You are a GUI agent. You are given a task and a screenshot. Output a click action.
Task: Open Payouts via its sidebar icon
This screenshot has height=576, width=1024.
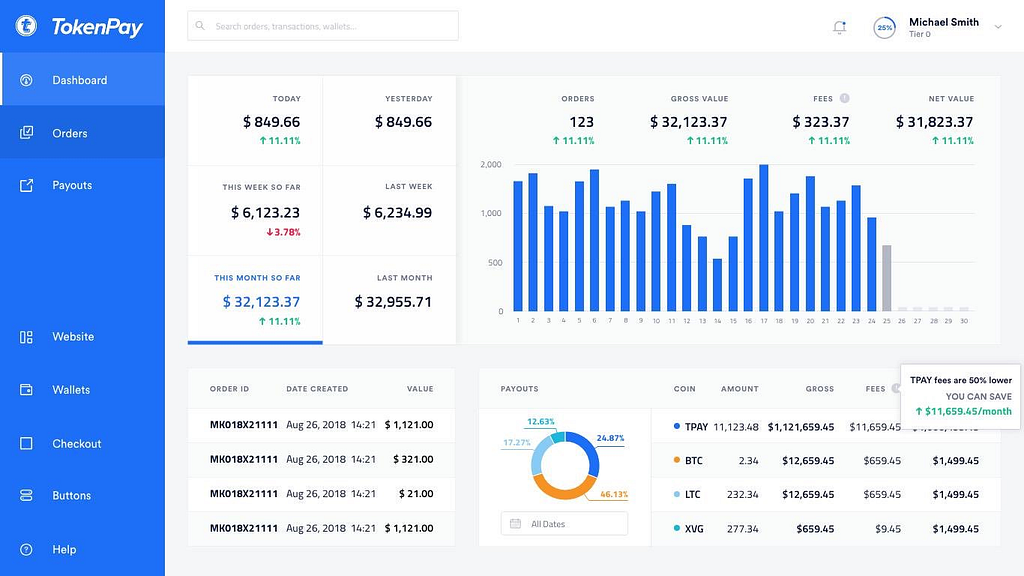26,185
